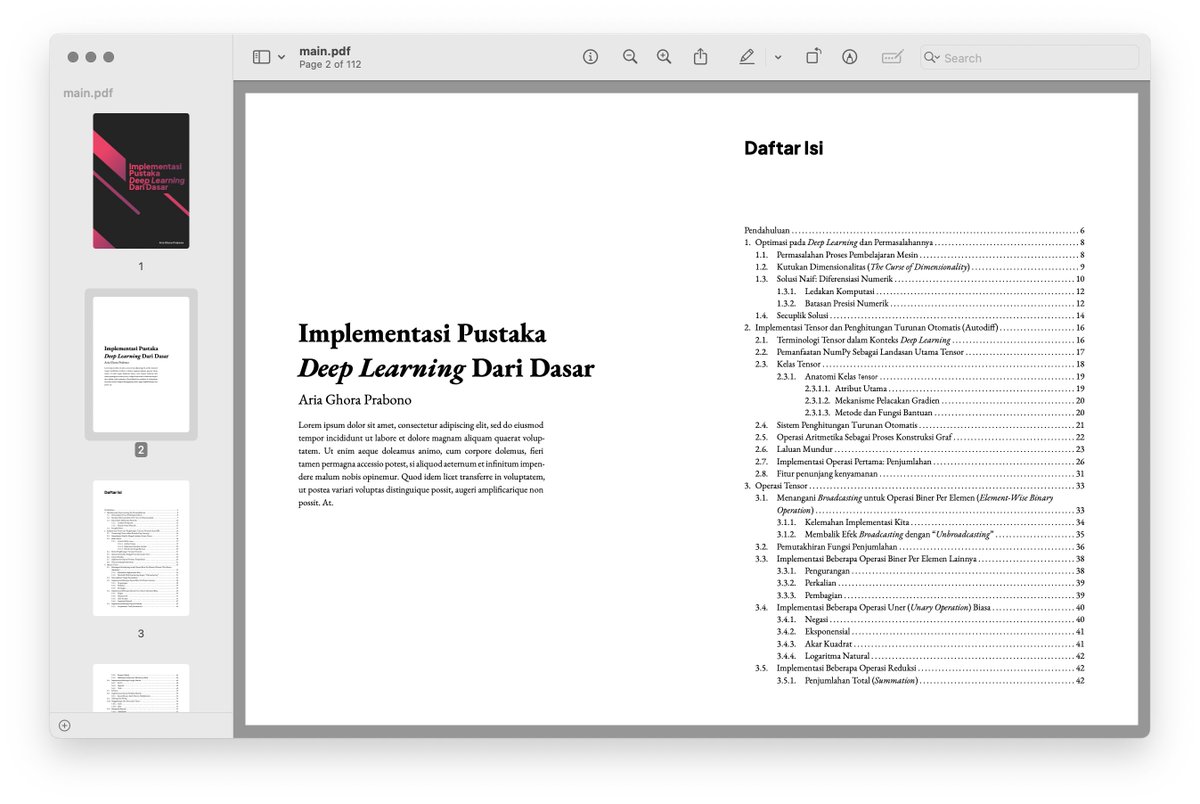
Task: Click the title 'Implementasi Pustaka' on the page
Action: point(424,333)
